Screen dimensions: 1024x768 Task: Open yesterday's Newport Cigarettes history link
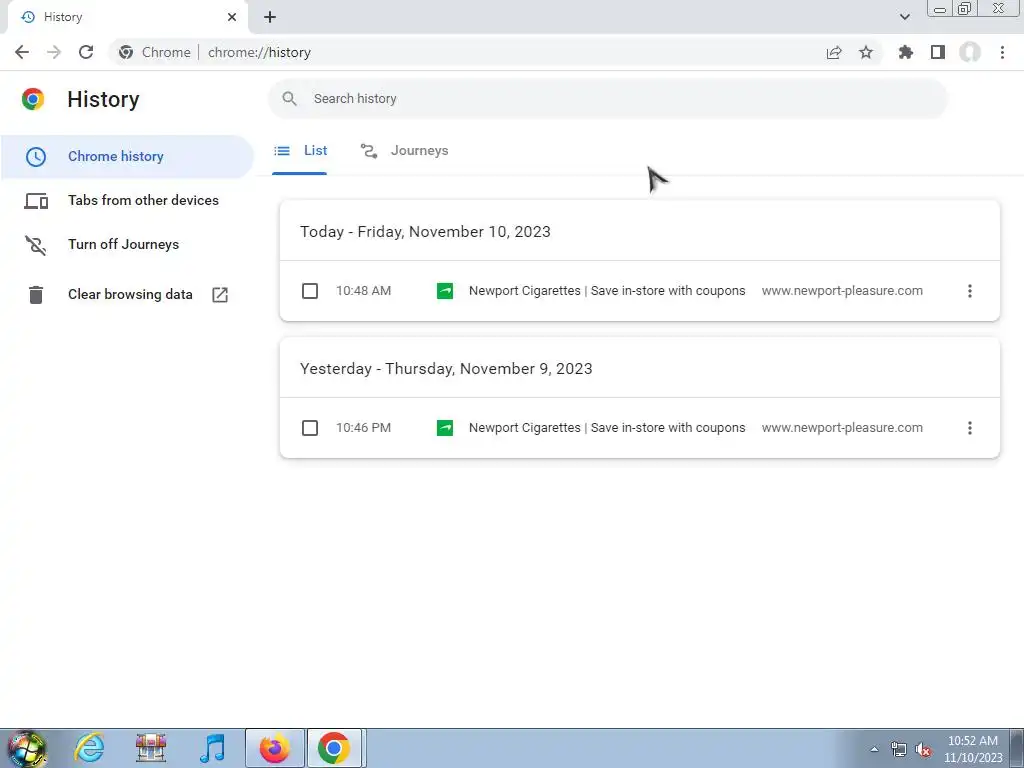click(x=607, y=428)
